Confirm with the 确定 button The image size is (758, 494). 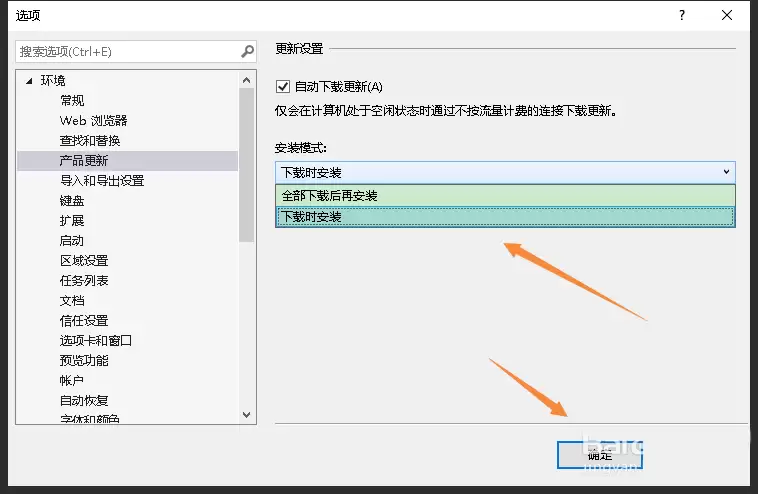click(x=600, y=455)
